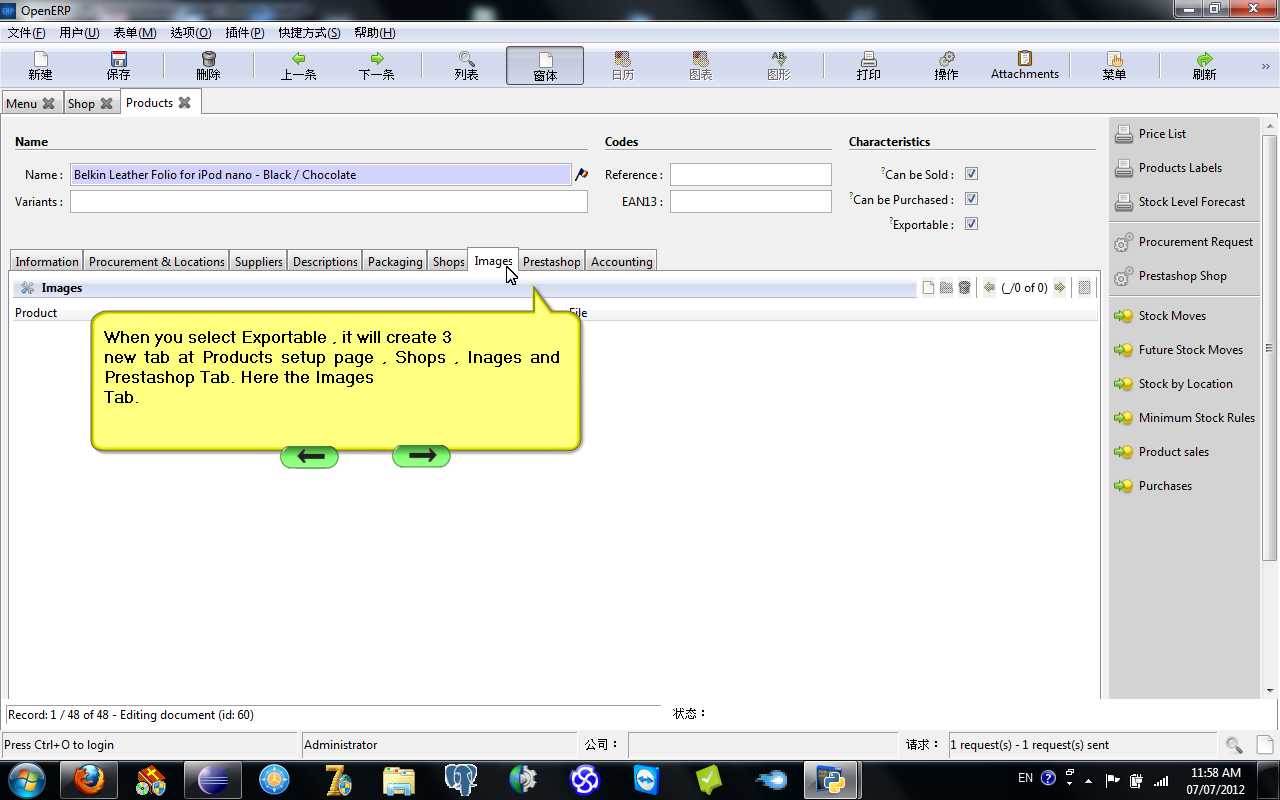
Task: Close the Shop tab
Action: (x=106, y=103)
